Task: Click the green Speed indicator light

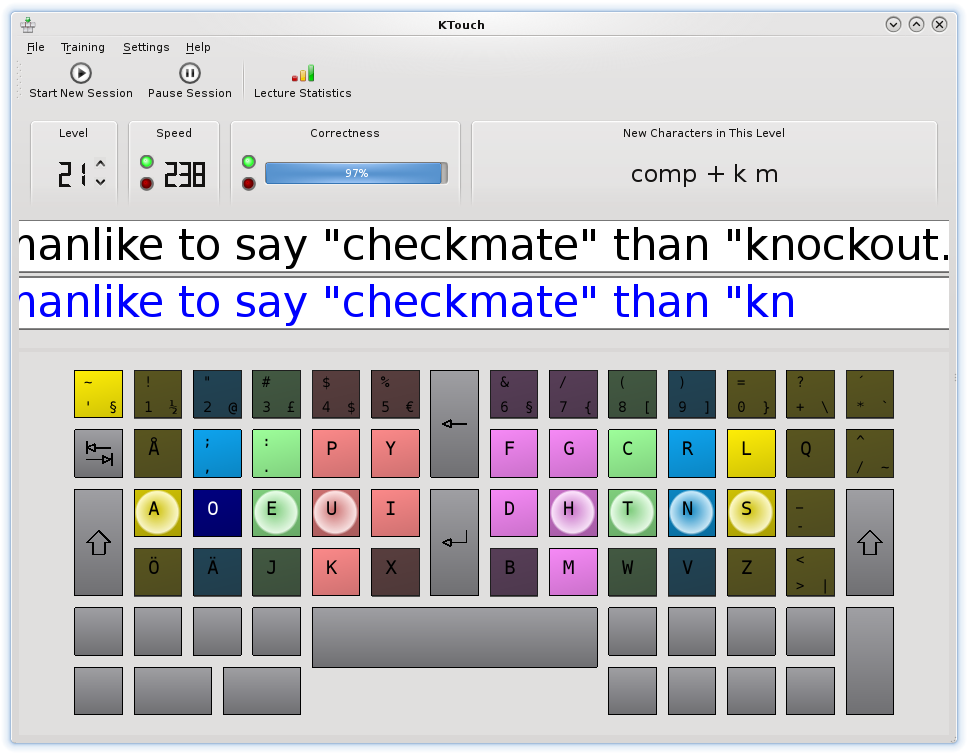Action: click(147, 162)
